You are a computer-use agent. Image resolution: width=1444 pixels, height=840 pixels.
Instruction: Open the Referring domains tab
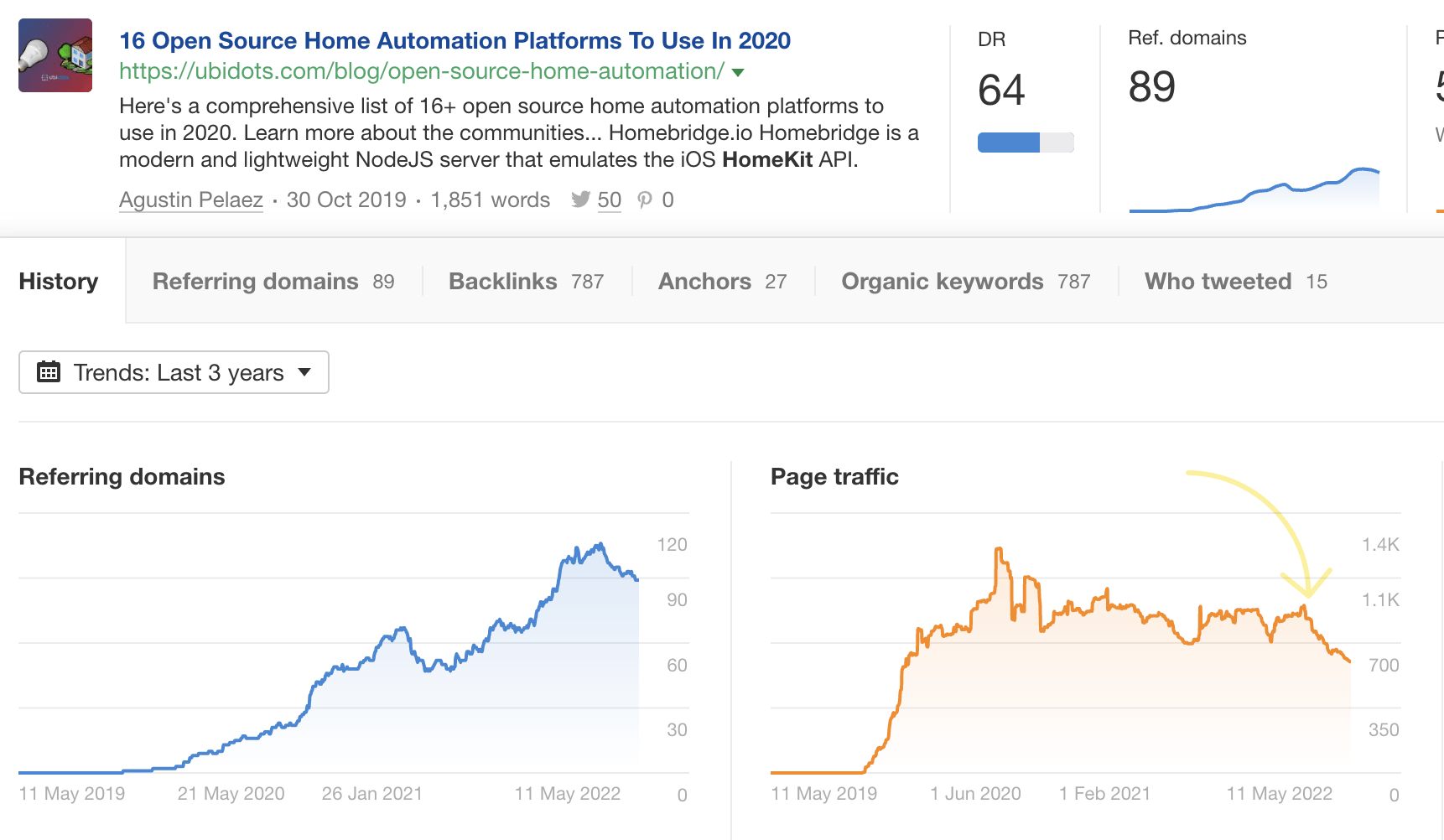tap(255, 281)
